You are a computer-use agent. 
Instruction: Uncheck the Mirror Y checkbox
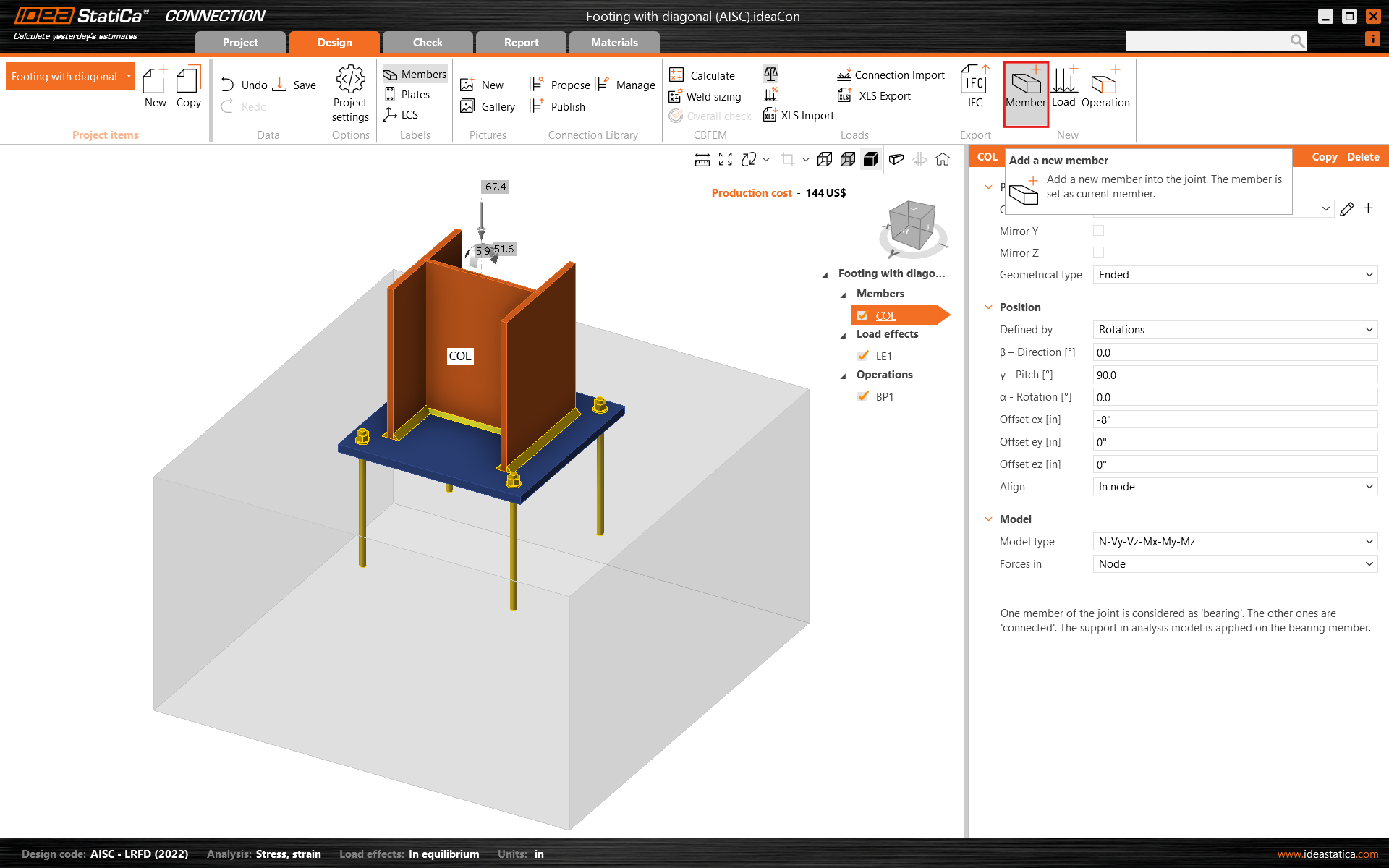pos(1098,230)
